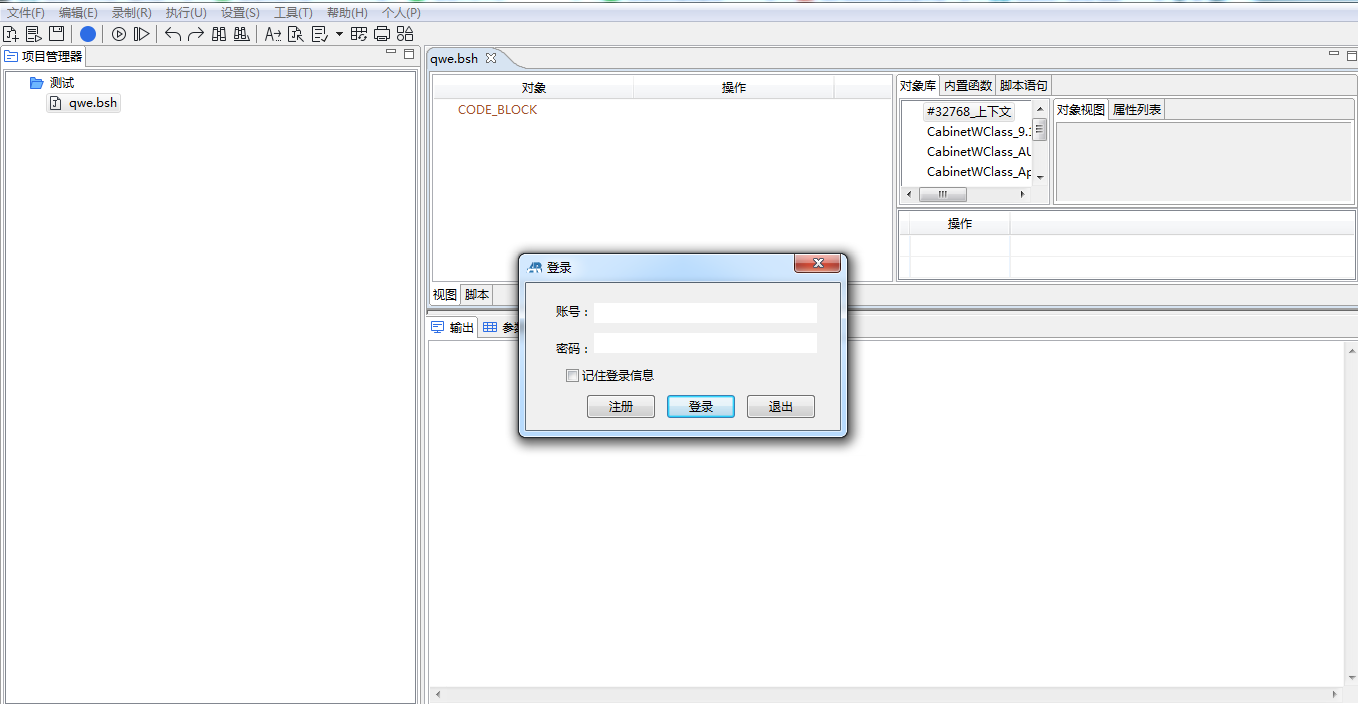This screenshot has height=704, width=1358.
Task: Click the save disk icon
Action: pyautogui.click(x=57, y=34)
